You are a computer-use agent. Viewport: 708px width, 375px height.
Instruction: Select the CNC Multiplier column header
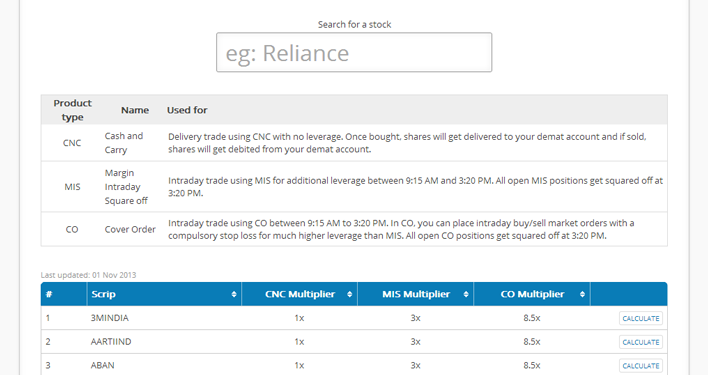(299, 294)
